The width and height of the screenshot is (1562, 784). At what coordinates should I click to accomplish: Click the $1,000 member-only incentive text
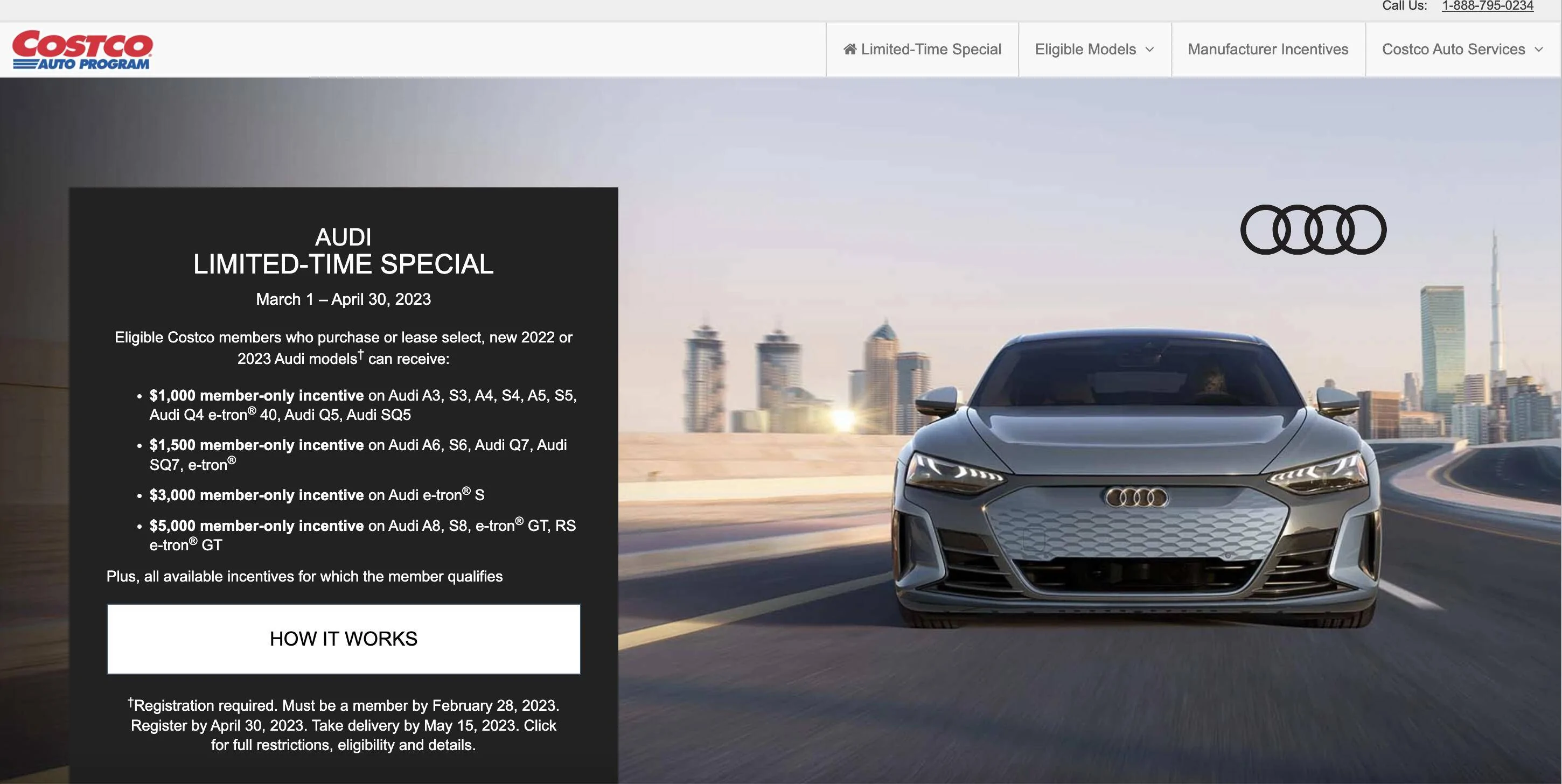(x=256, y=395)
